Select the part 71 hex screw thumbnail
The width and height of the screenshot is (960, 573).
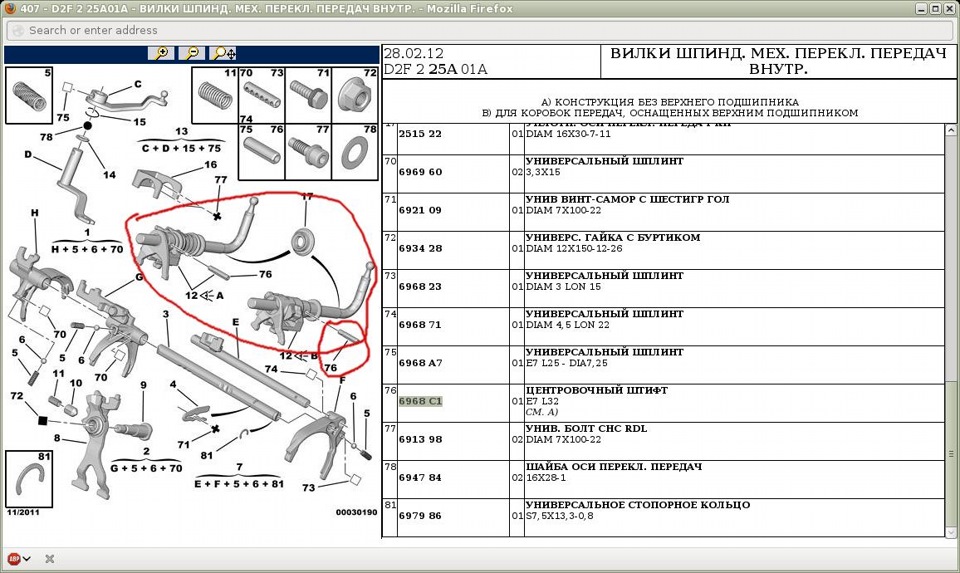tap(309, 96)
